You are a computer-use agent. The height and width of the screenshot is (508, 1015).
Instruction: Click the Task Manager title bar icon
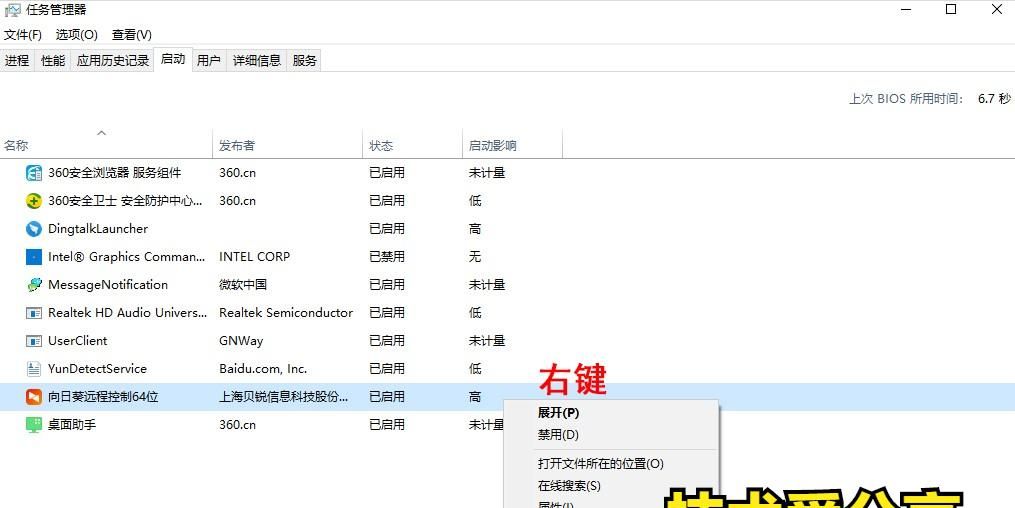point(12,10)
